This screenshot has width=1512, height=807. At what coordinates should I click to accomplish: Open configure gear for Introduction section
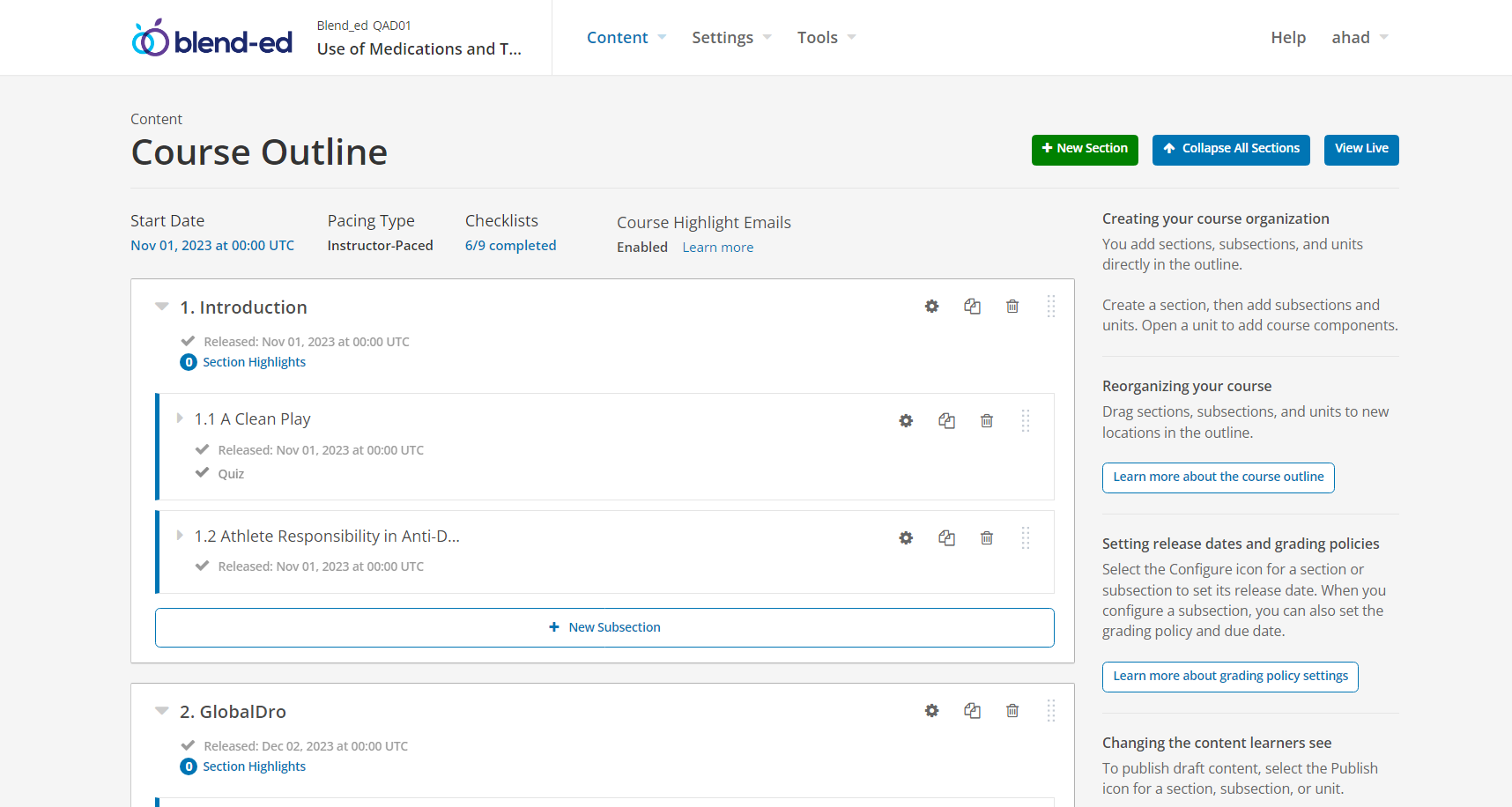click(931, 307)
